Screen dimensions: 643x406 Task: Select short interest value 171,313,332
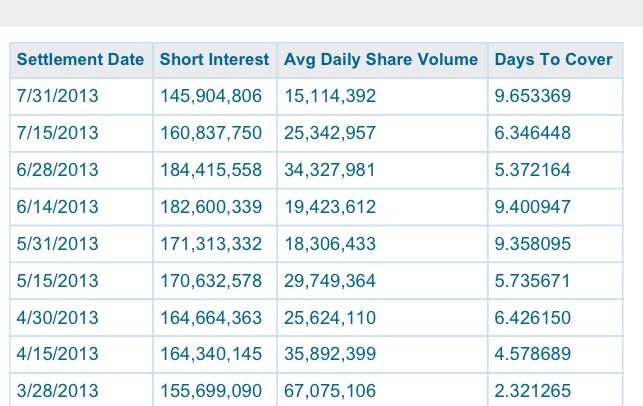point(211,244)
